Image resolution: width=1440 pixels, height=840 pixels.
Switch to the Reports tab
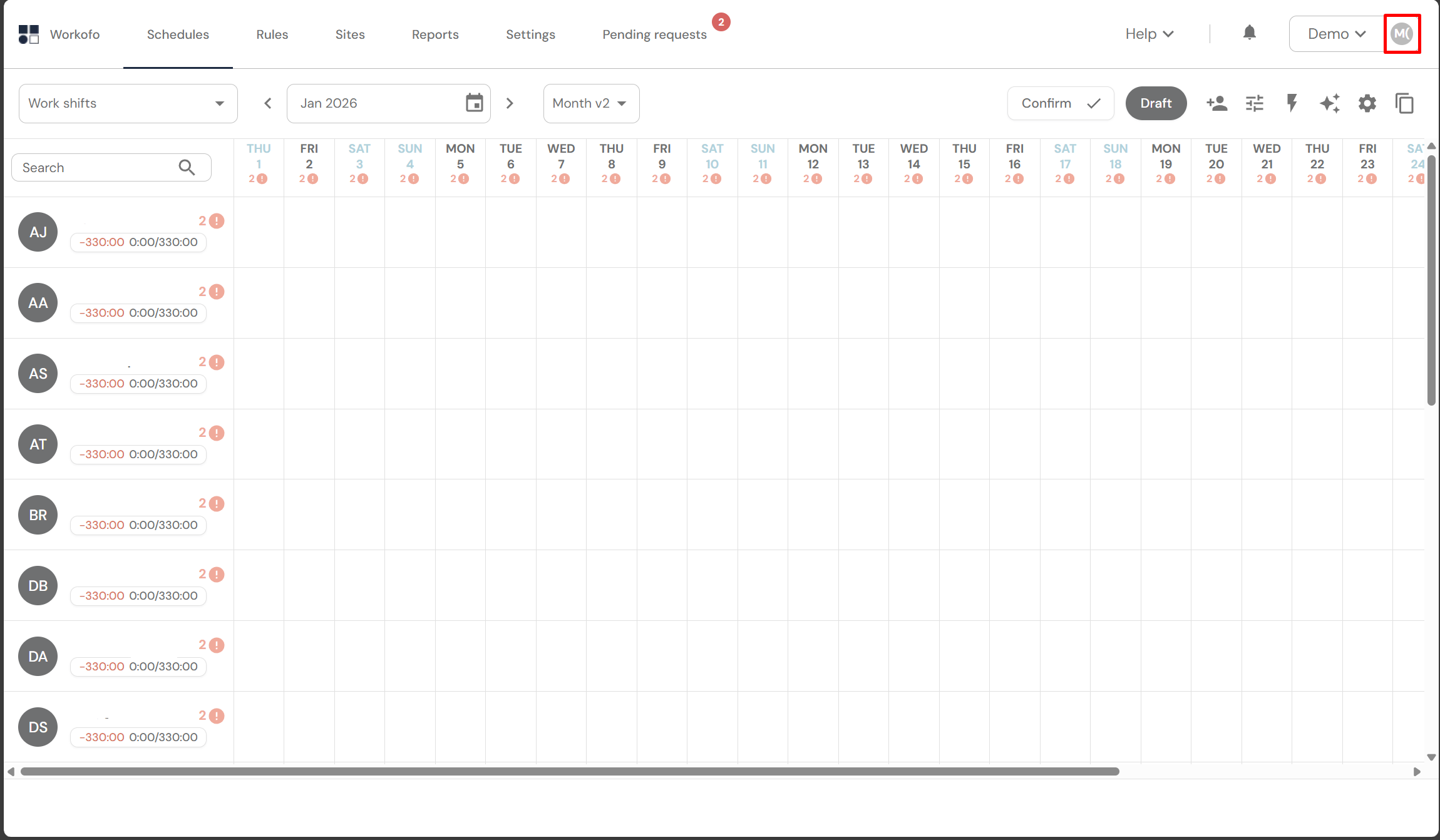[x=435, y=34]
